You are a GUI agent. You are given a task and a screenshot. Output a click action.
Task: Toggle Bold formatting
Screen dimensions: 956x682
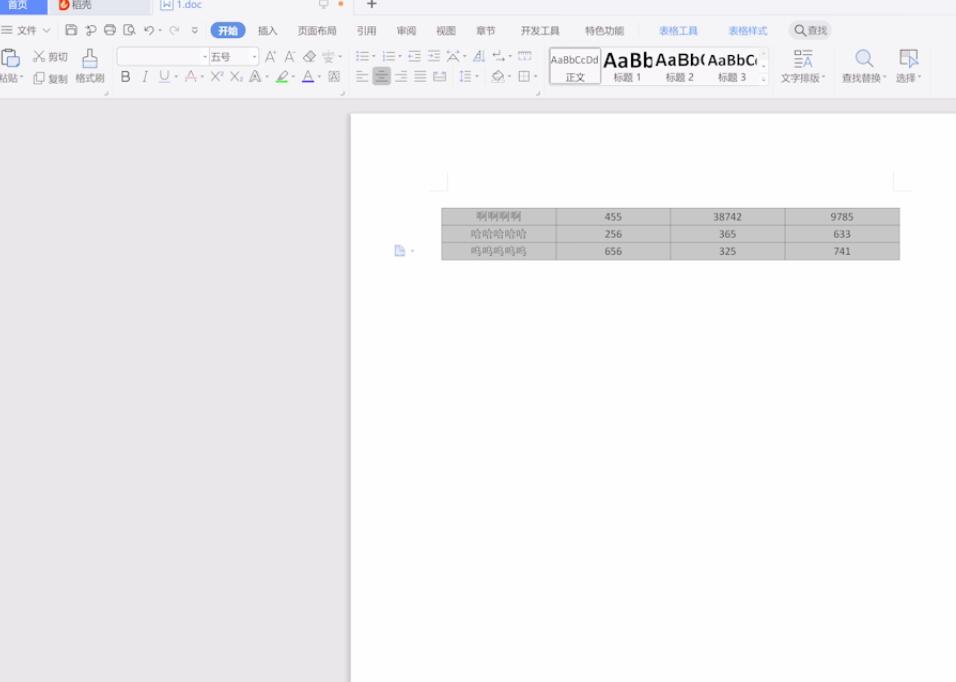click(125, 77)
